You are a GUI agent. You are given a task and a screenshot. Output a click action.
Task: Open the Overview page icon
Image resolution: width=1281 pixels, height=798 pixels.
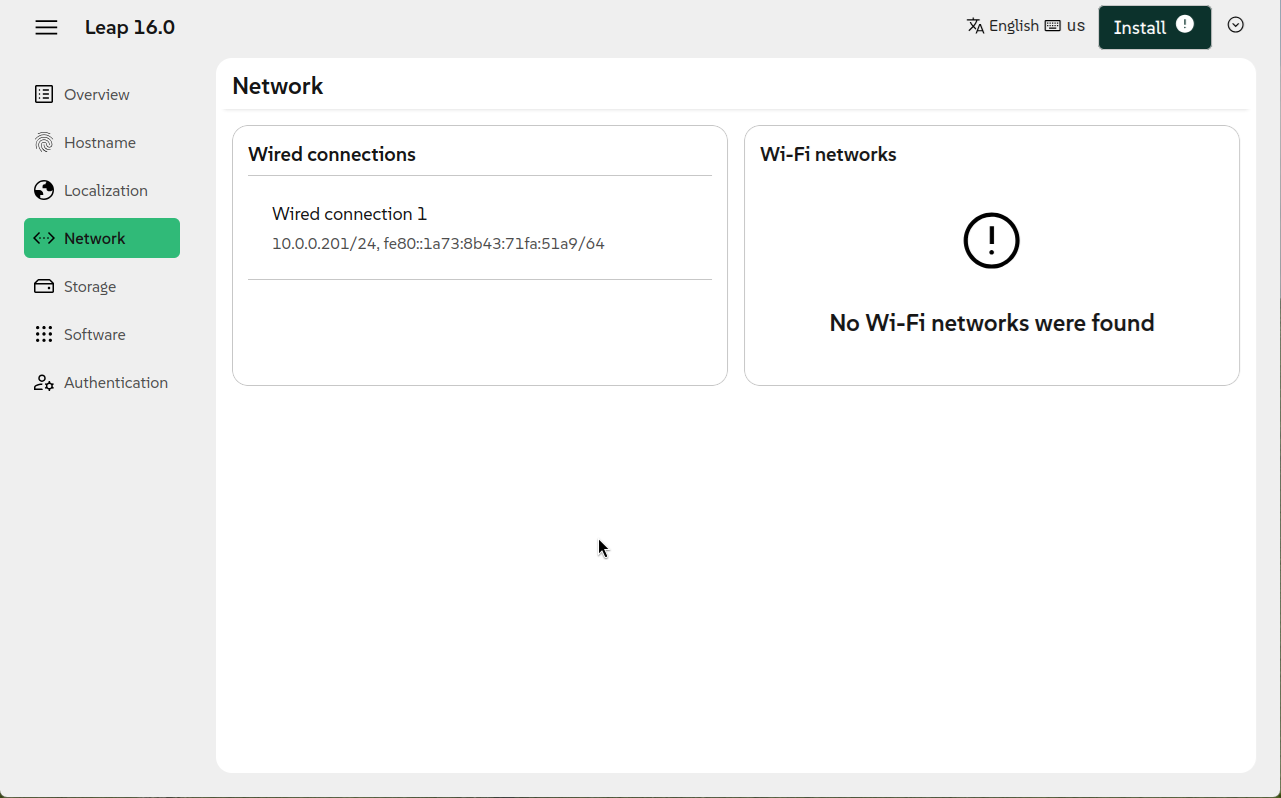(44, 95)
